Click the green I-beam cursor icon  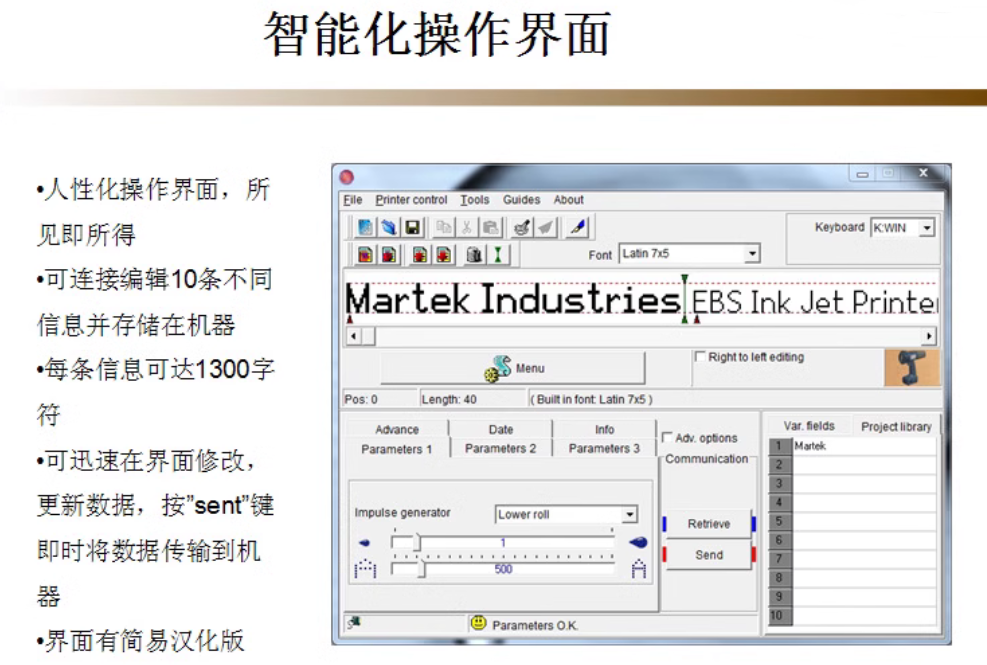[498, 254]
